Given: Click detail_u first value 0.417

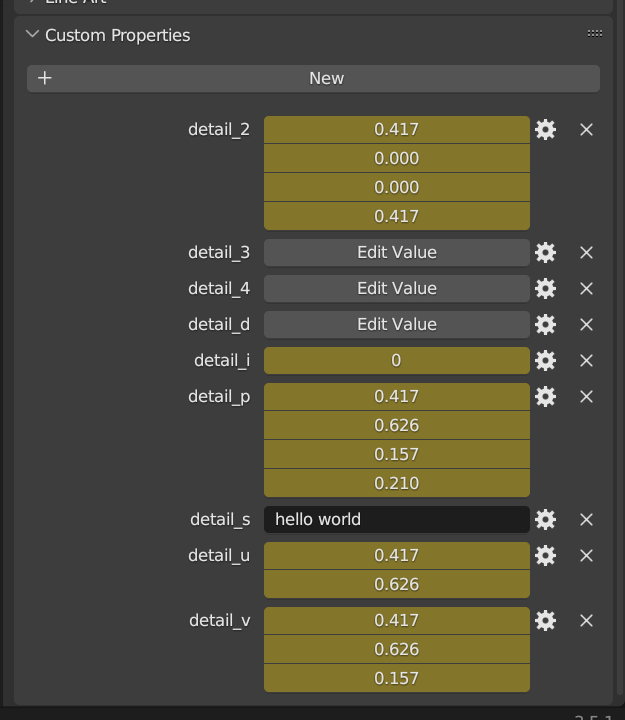Looking at the screenshot, I should [397, 556].
